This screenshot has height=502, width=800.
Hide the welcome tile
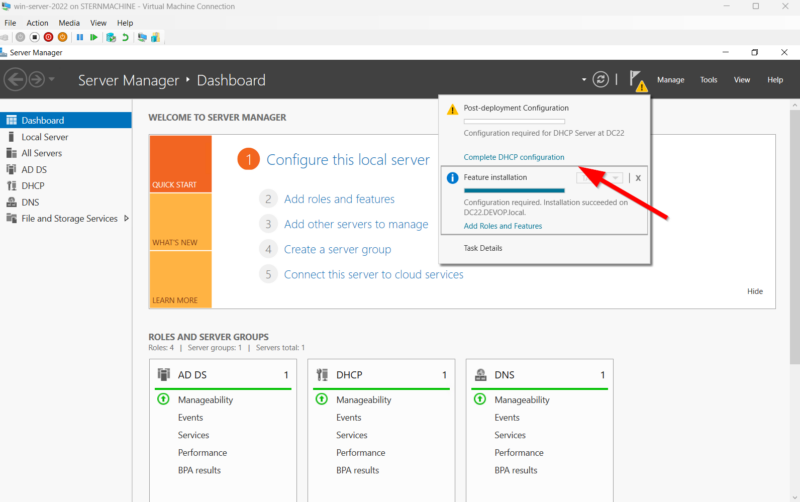[x=755, y=291]
